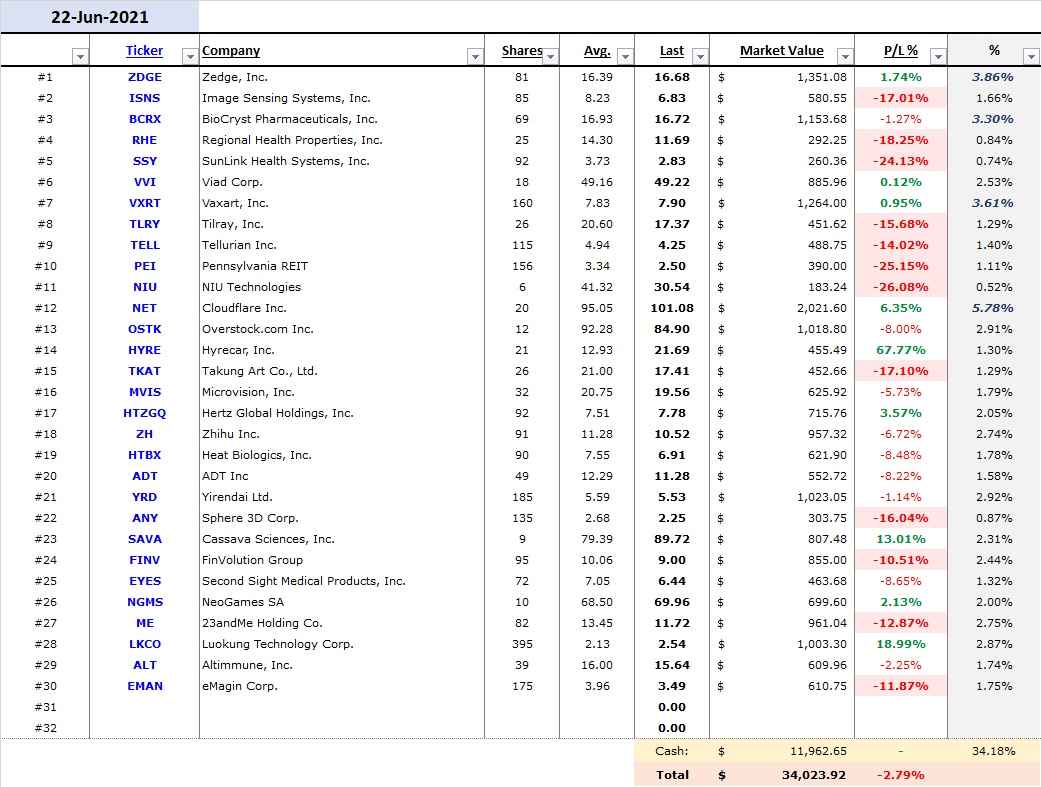Select the ZDGE ticker cell
The image size is (1041, 787).
point(145,77)
